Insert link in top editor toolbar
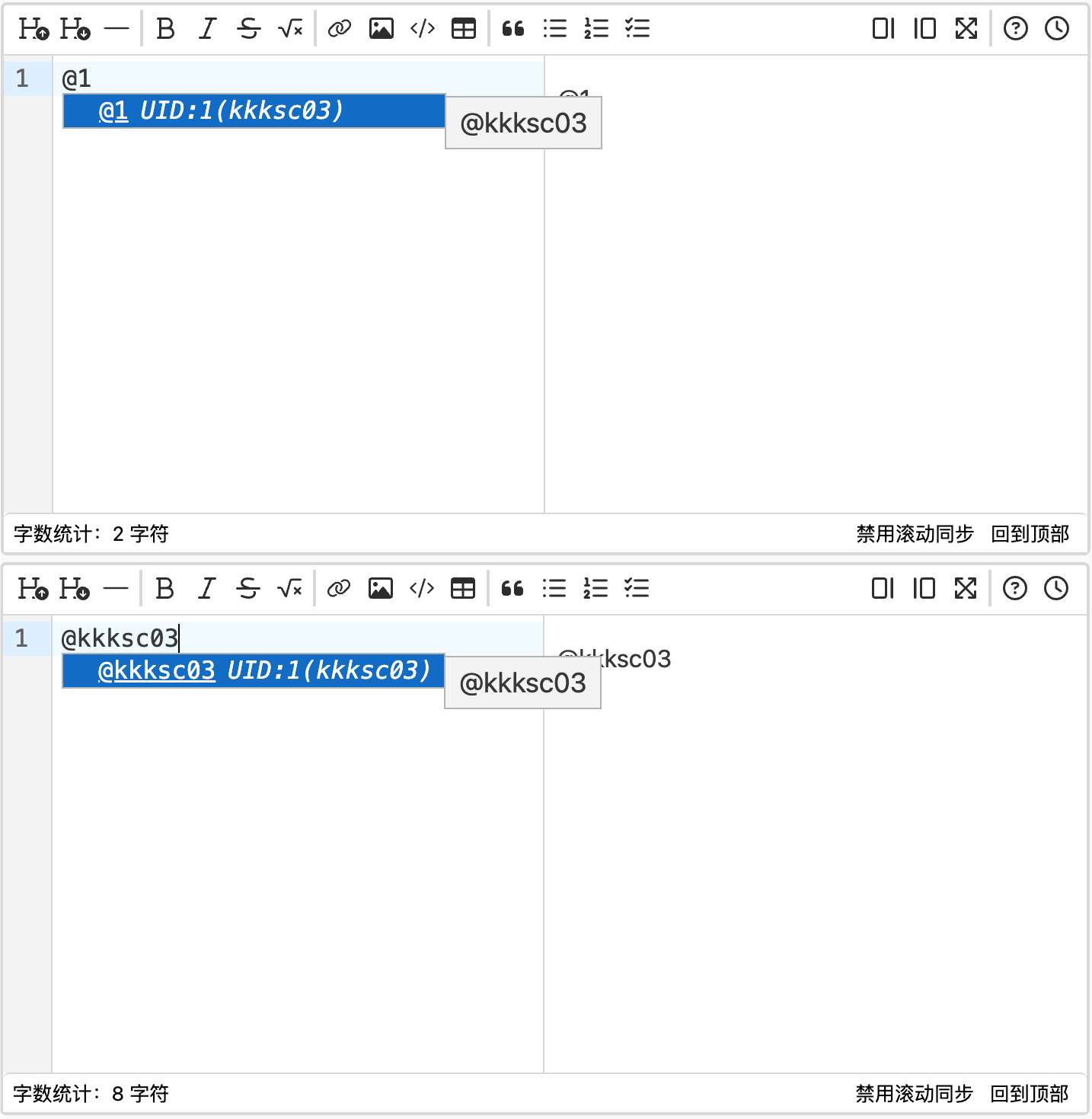 coord(340,29)
